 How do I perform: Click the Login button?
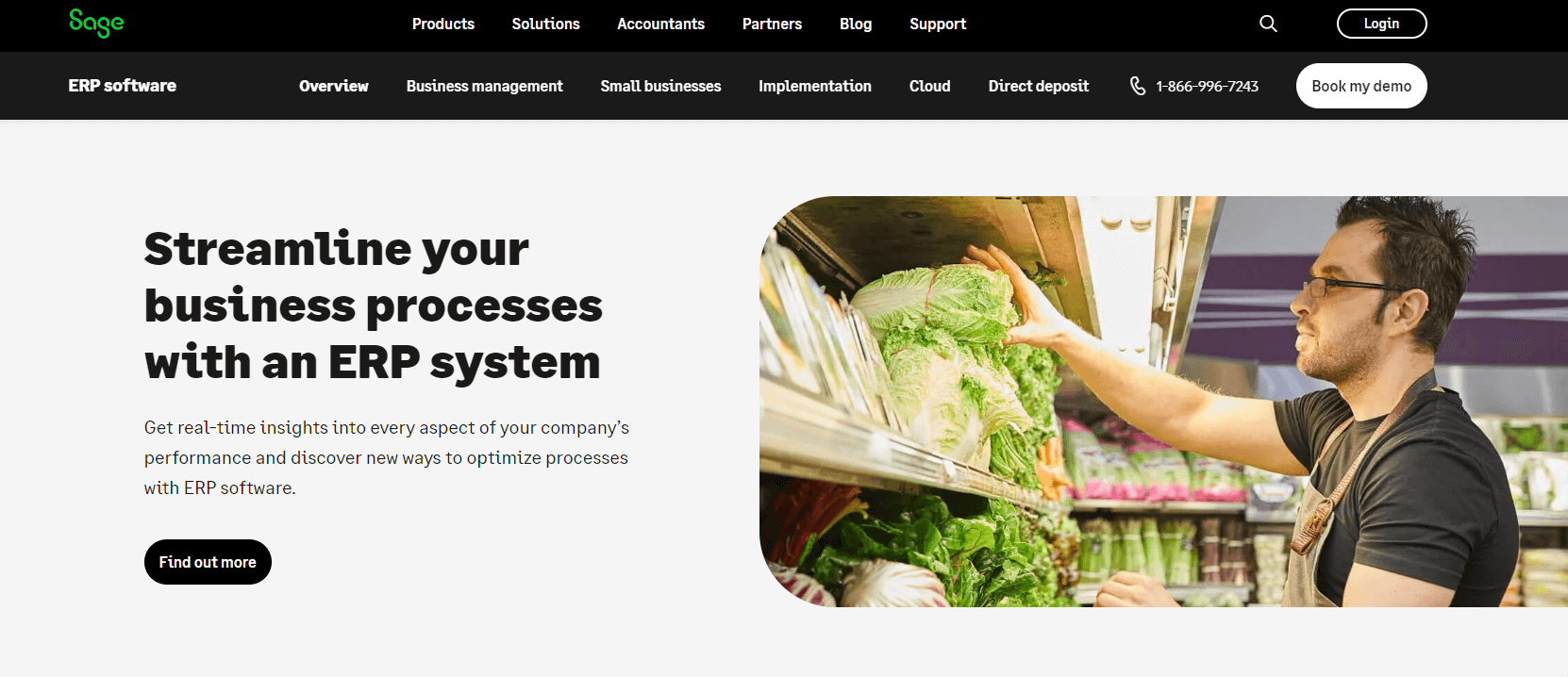pos(1381,24)
